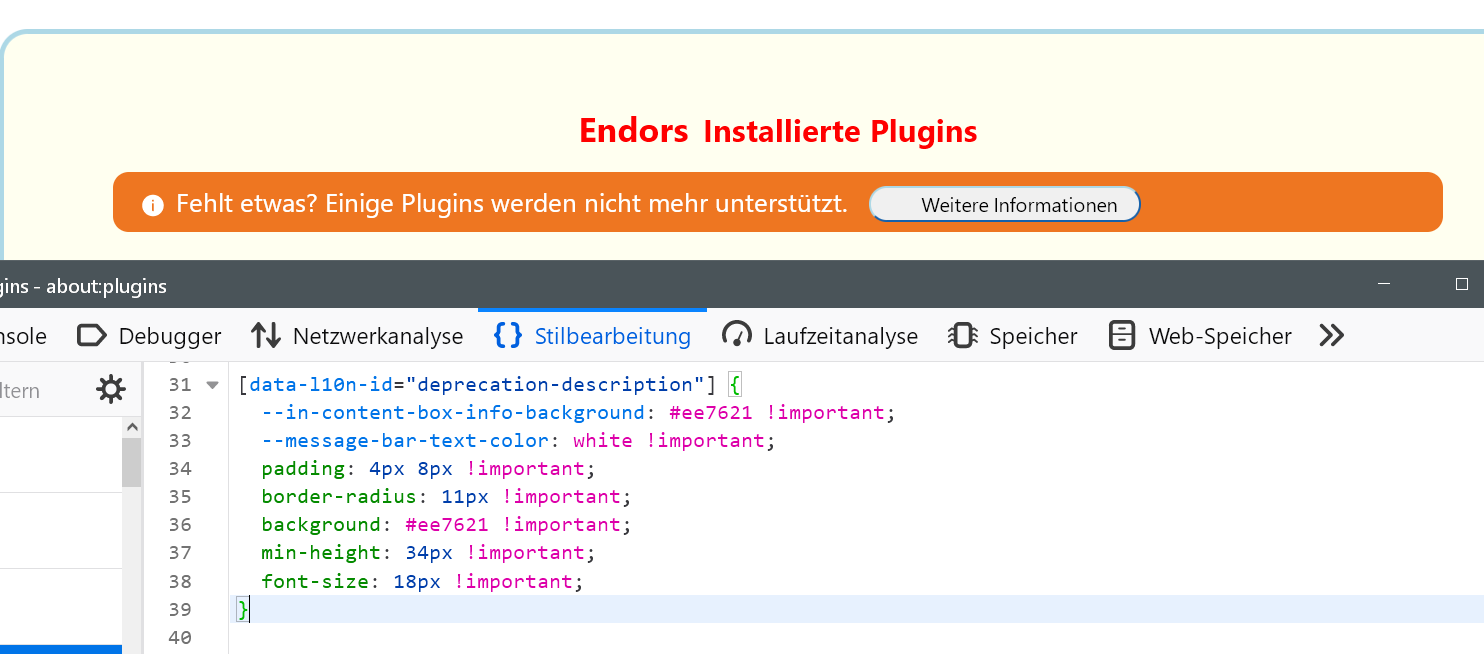Open Laufzeitanalyse via its gauge icon
This screenshot has height=654, width=1484.
[737, 336]
